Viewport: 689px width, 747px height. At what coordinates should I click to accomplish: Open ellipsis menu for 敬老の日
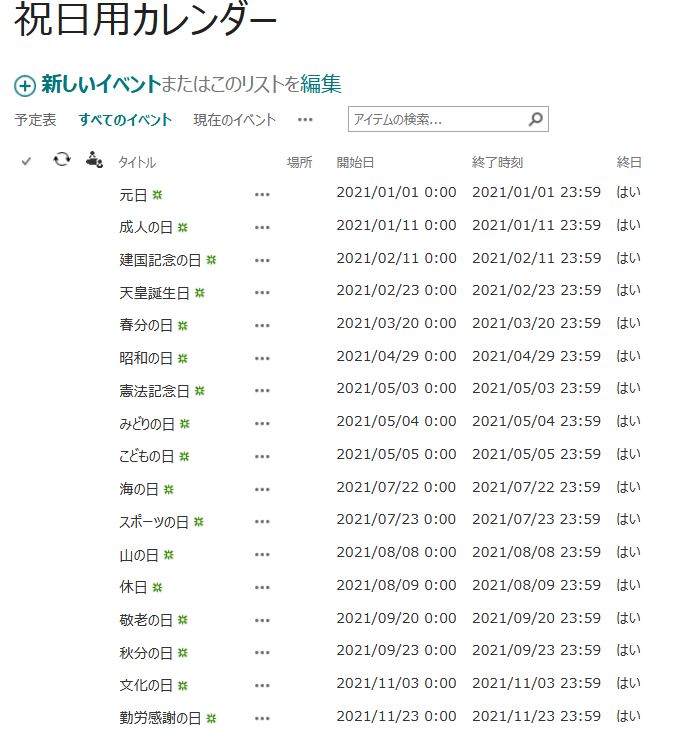click(x=262, y=621)
